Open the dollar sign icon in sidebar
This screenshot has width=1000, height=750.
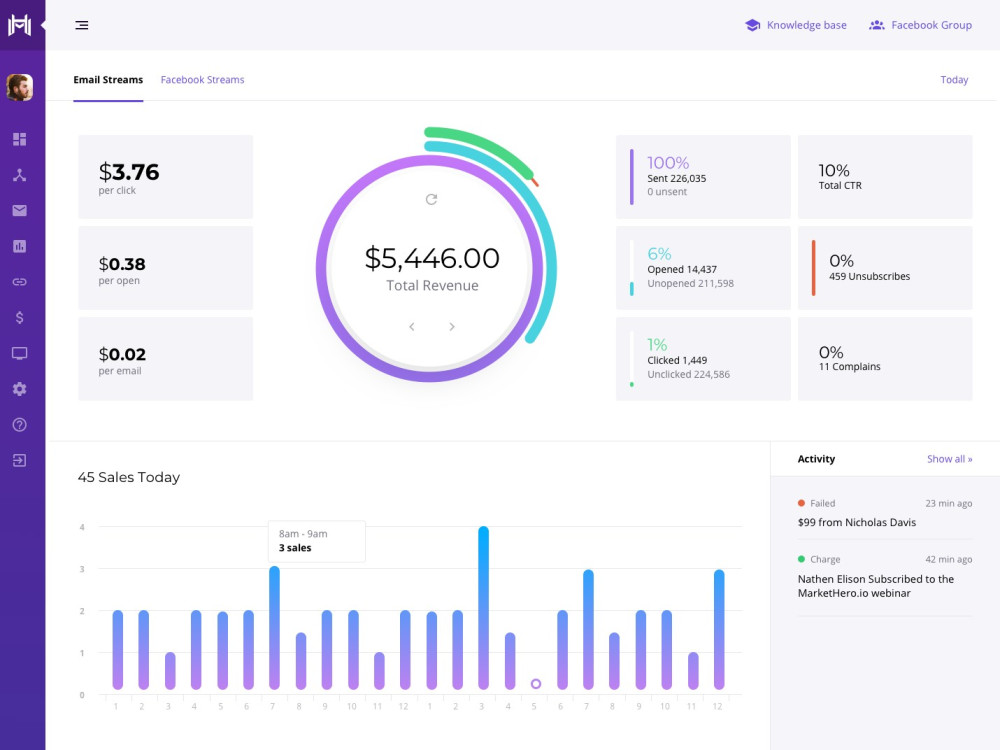tap(20, 318)
